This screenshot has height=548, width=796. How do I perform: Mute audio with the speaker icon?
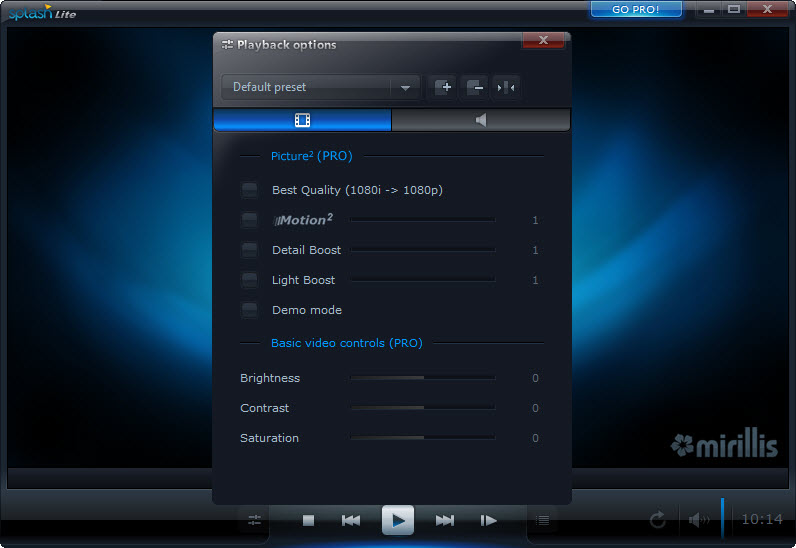pyautogui.click(x=699, y=520)
